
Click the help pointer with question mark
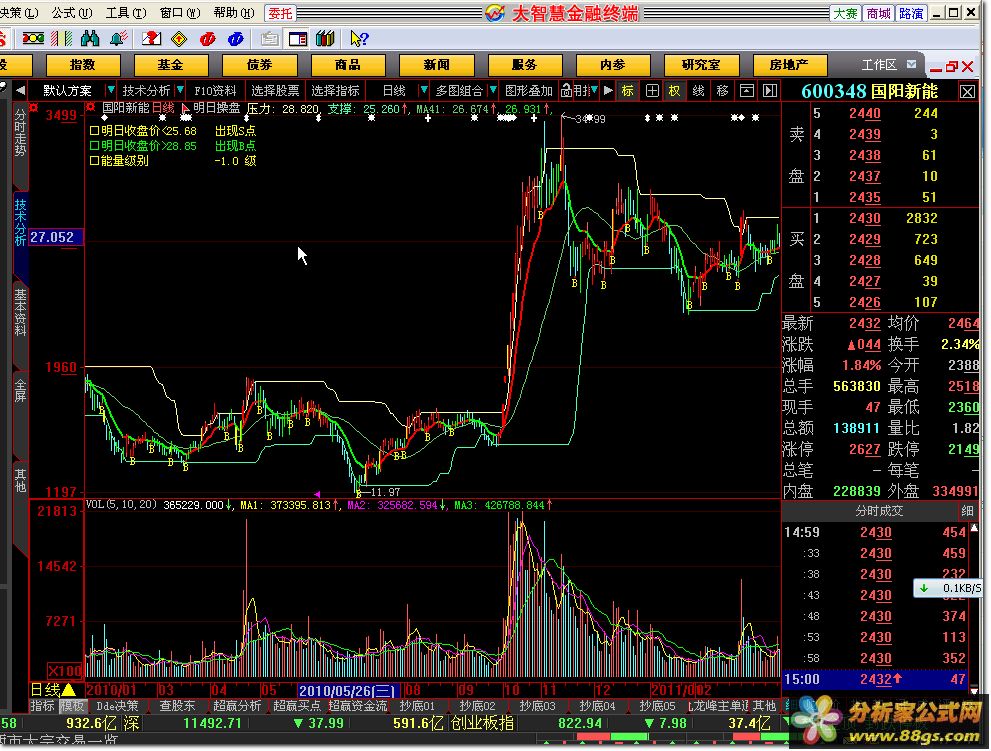[x=359, y=39]
